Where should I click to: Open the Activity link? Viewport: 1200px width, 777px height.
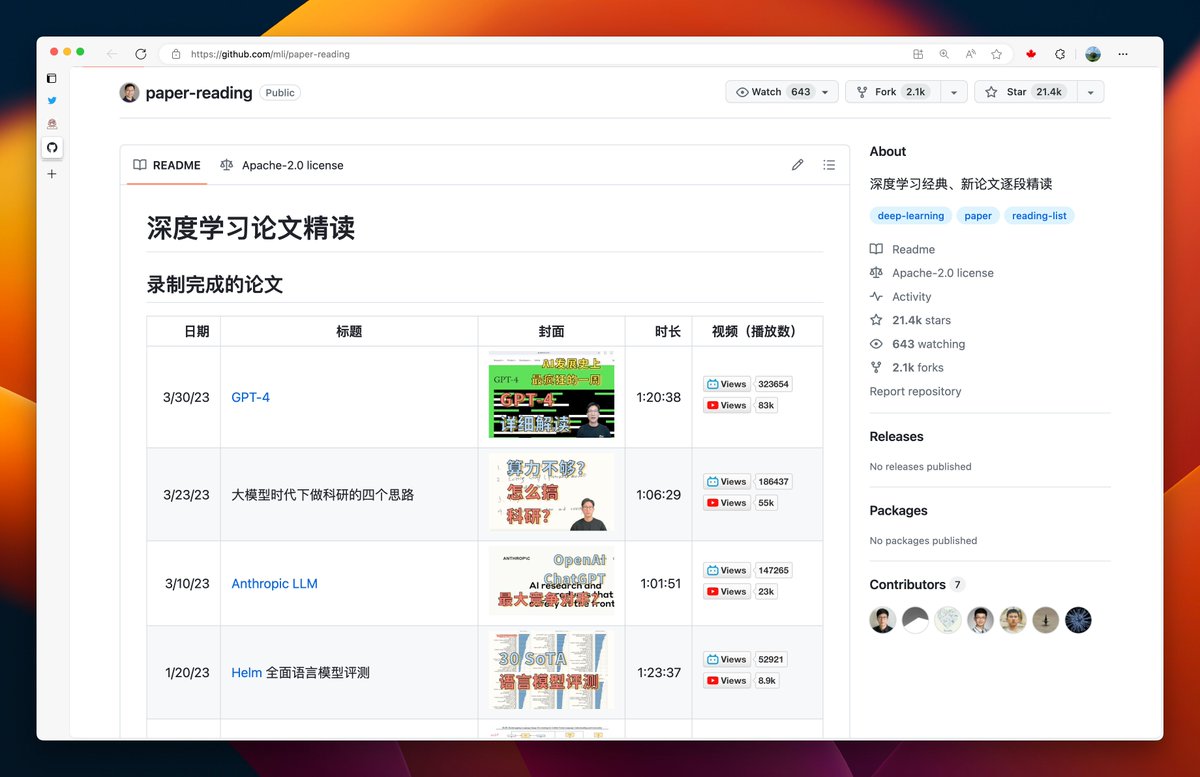(x=901, y=297)
